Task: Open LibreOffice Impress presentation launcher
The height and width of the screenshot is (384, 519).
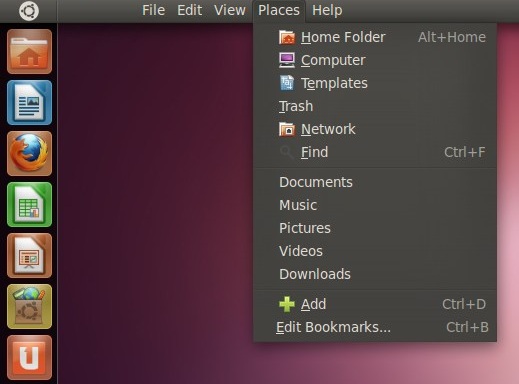Action: coord(29,255)
